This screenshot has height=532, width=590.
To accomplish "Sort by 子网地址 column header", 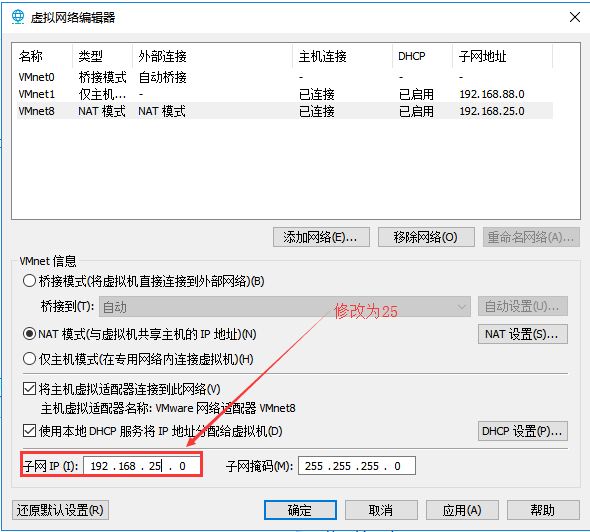I will (503, 56).
